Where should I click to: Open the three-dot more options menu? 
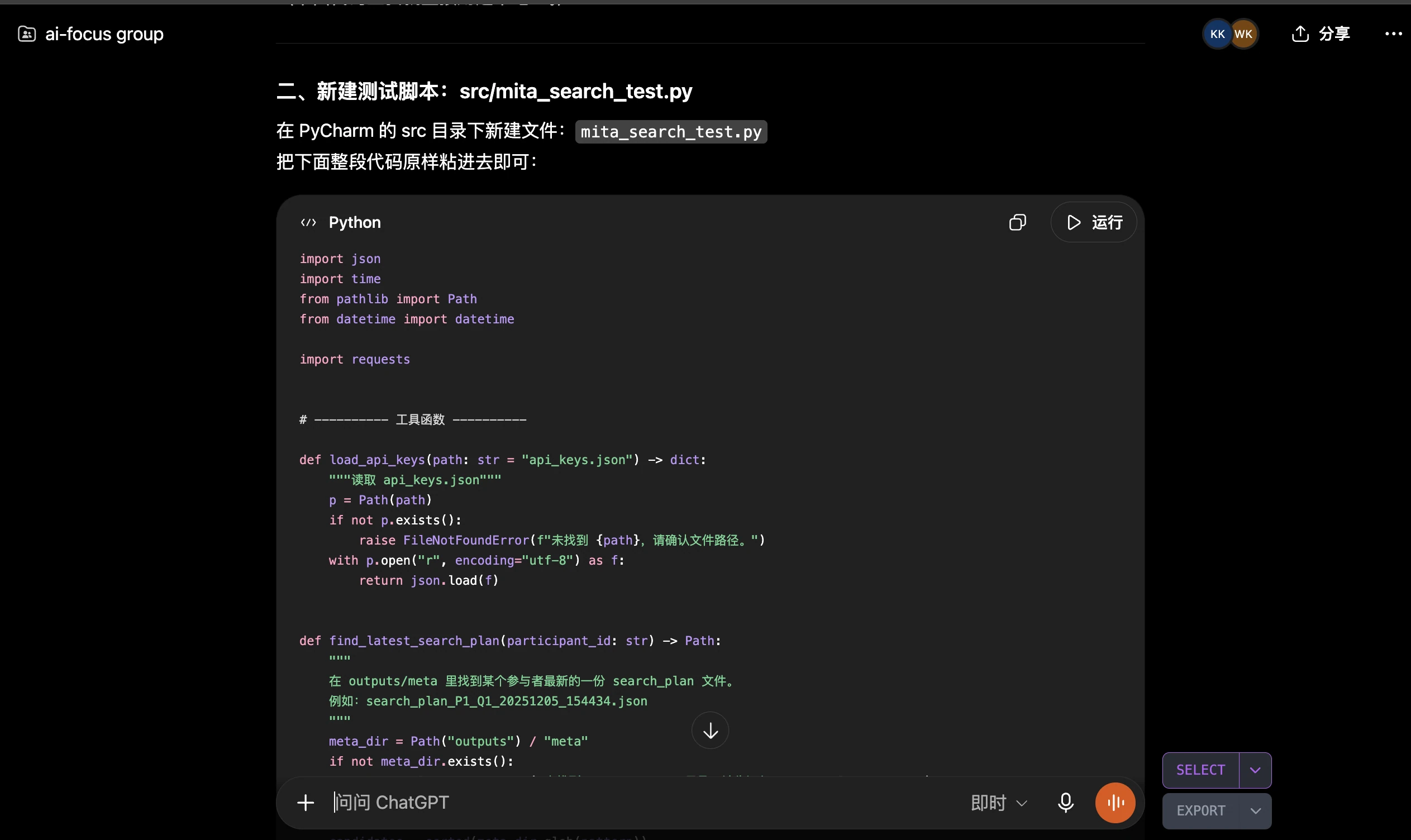pyautogui.click(x=1393, y=34)
